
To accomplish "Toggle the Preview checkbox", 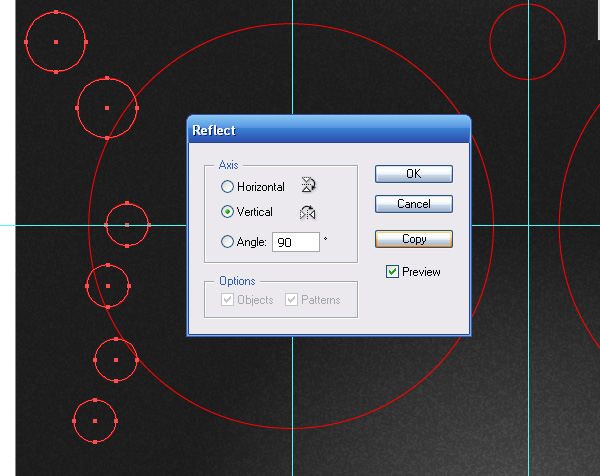I will click(392, 272).
